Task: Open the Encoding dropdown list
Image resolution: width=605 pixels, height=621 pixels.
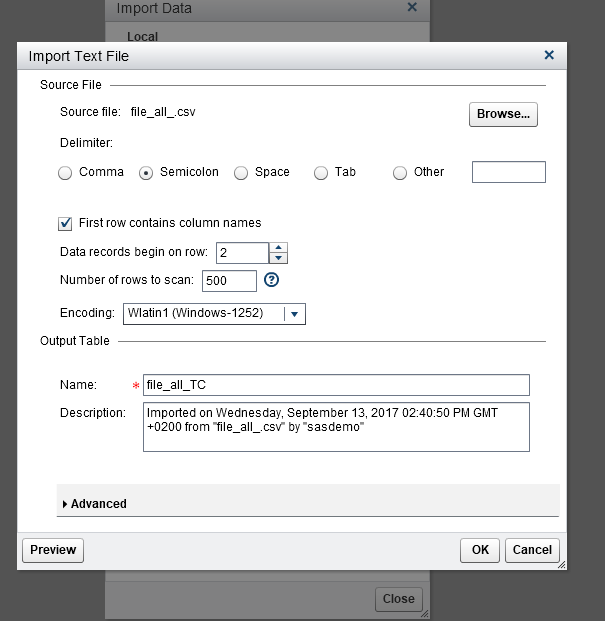Action: click(294, 314)
